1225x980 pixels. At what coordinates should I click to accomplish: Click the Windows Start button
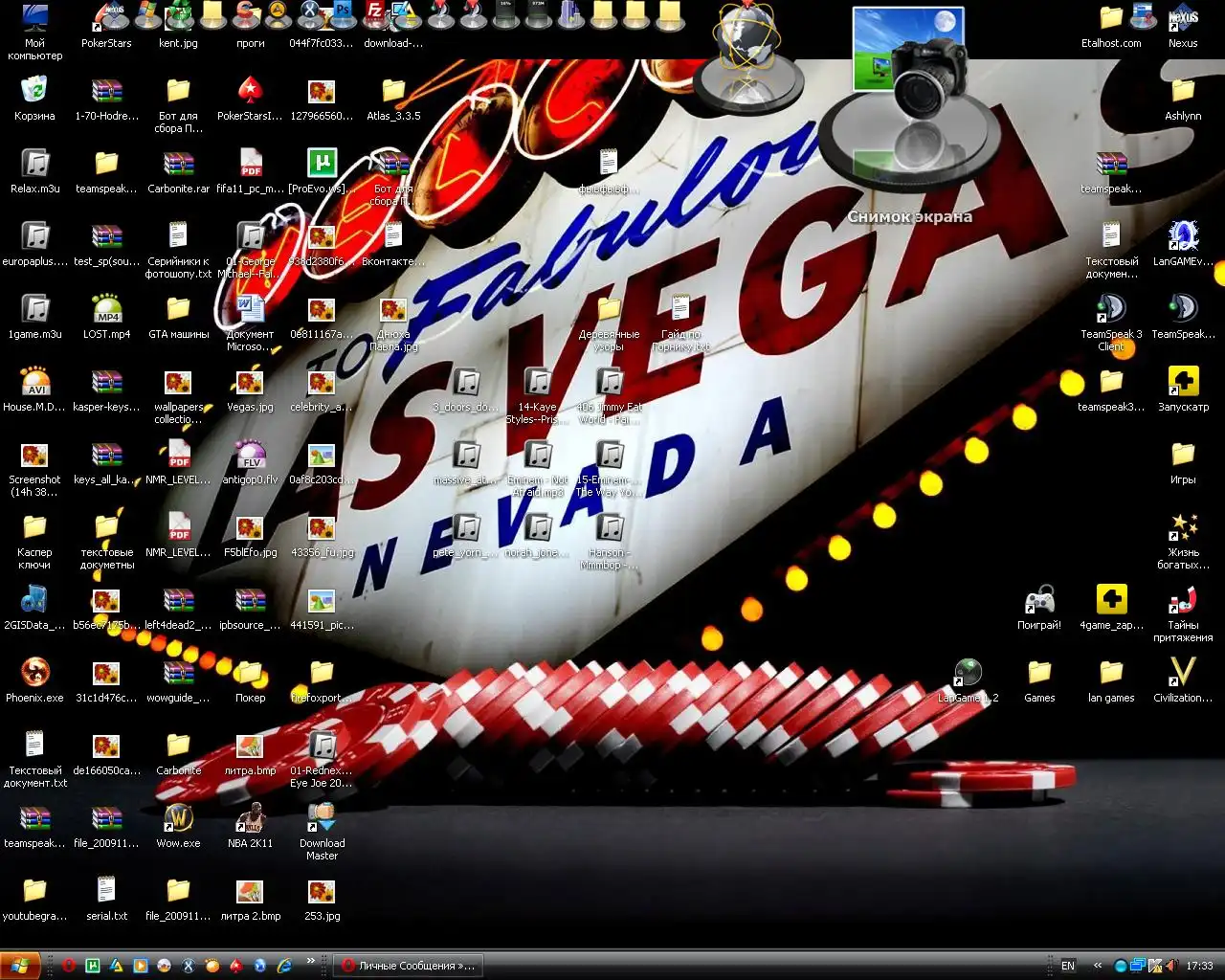pos(20,966)
